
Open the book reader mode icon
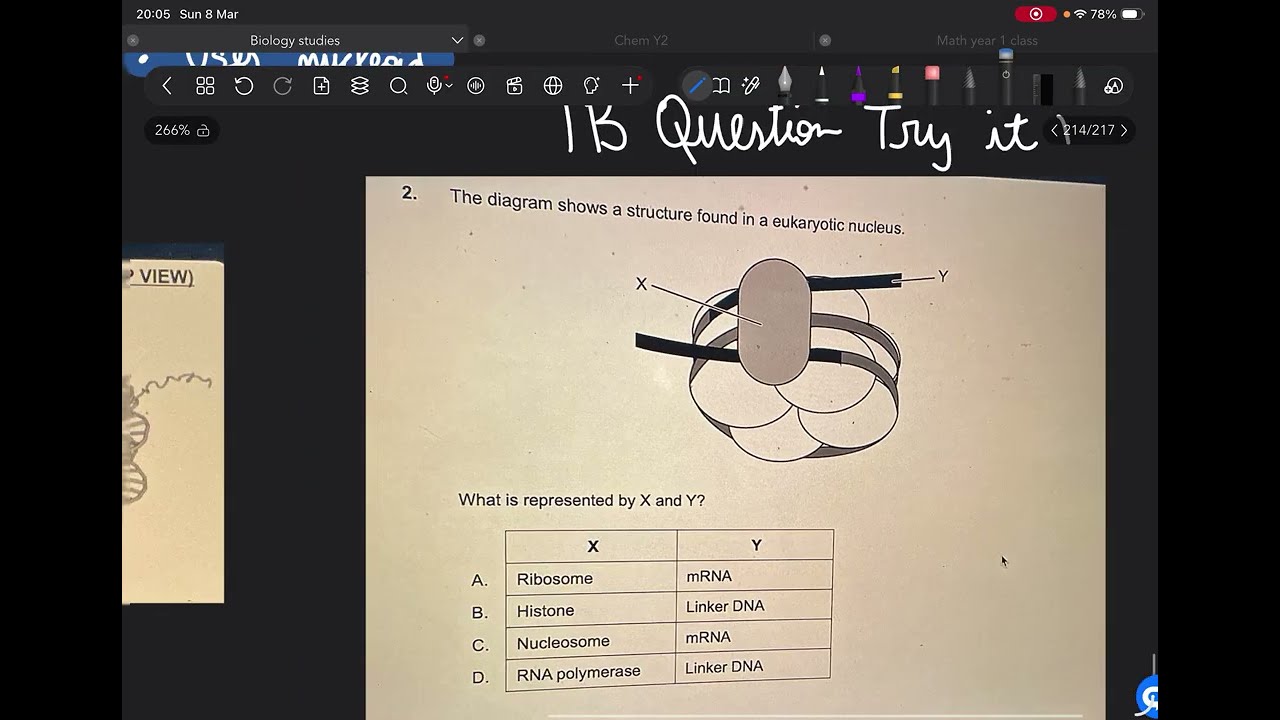tap(721, 86)
